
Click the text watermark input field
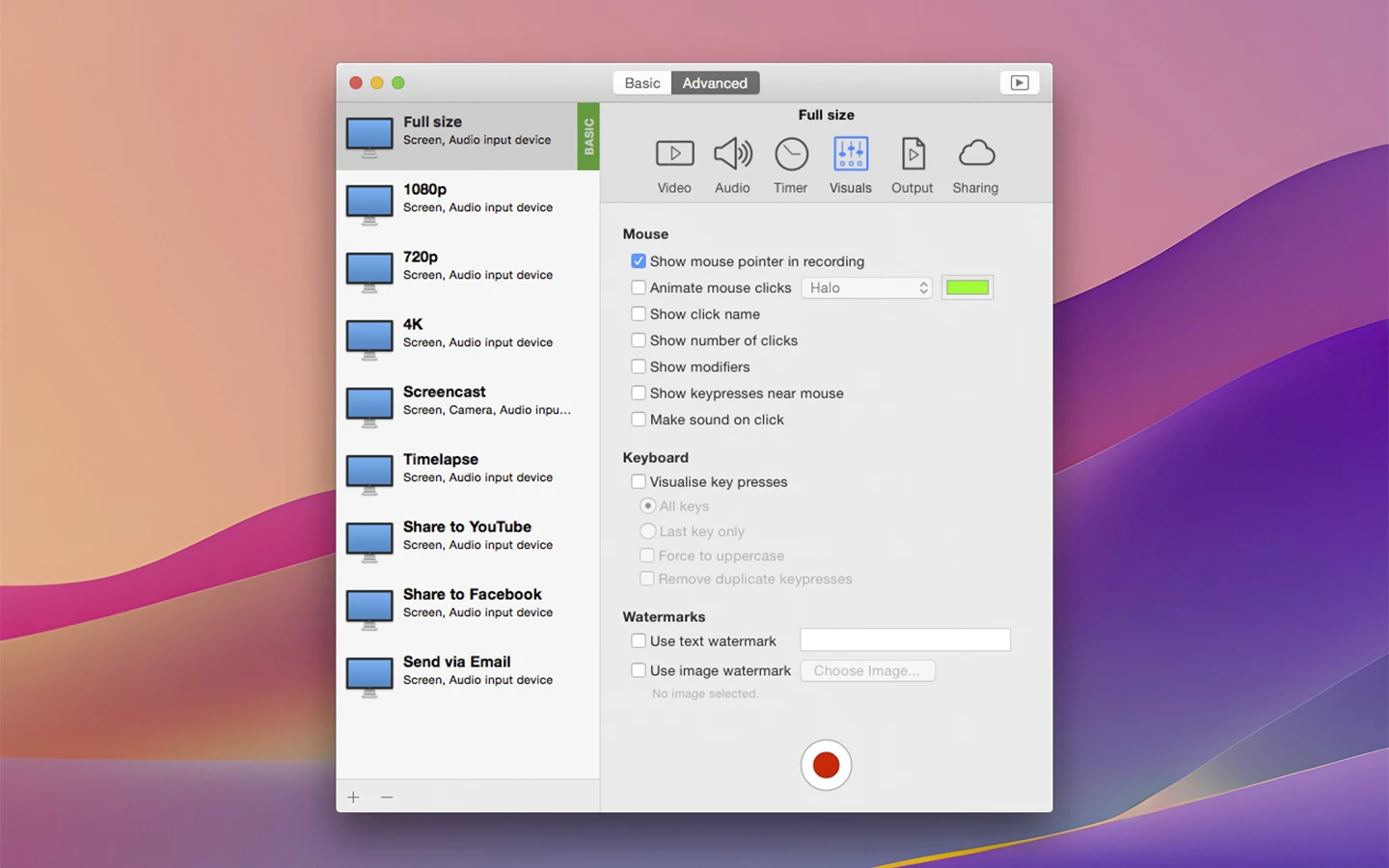tap(905, 640)
